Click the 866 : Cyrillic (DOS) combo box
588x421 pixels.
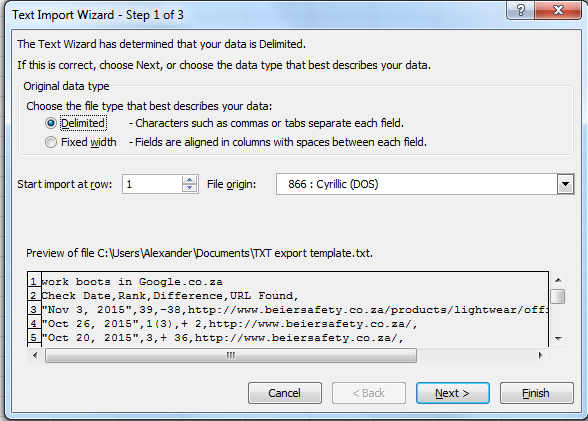[x=425, y=184]
